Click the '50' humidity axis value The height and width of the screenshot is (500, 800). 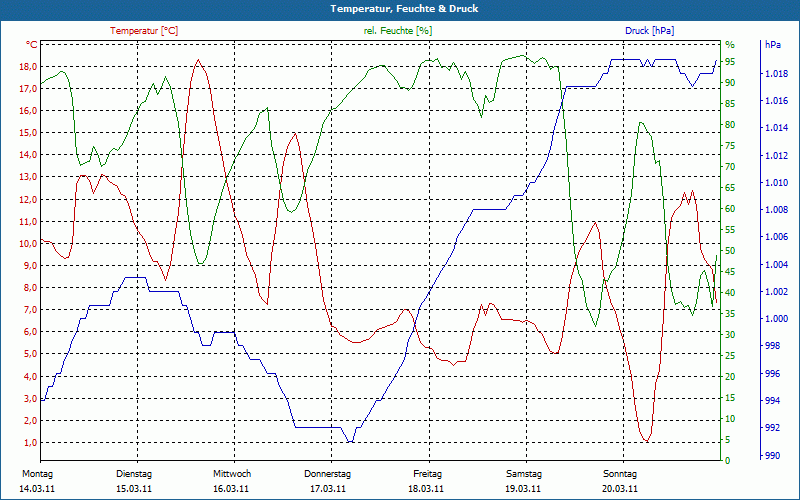tap(730, 251)
